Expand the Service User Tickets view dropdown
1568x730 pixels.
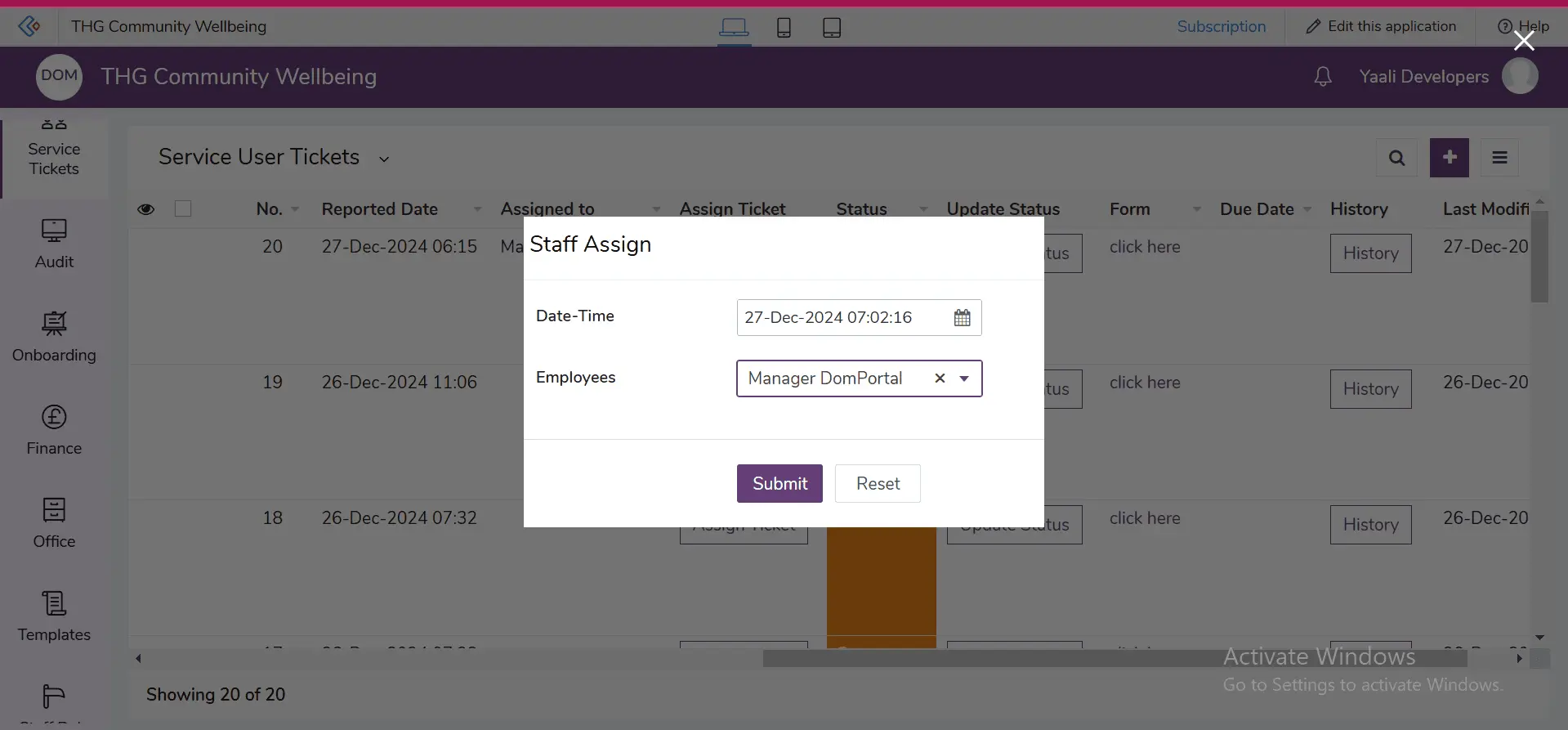384,159
